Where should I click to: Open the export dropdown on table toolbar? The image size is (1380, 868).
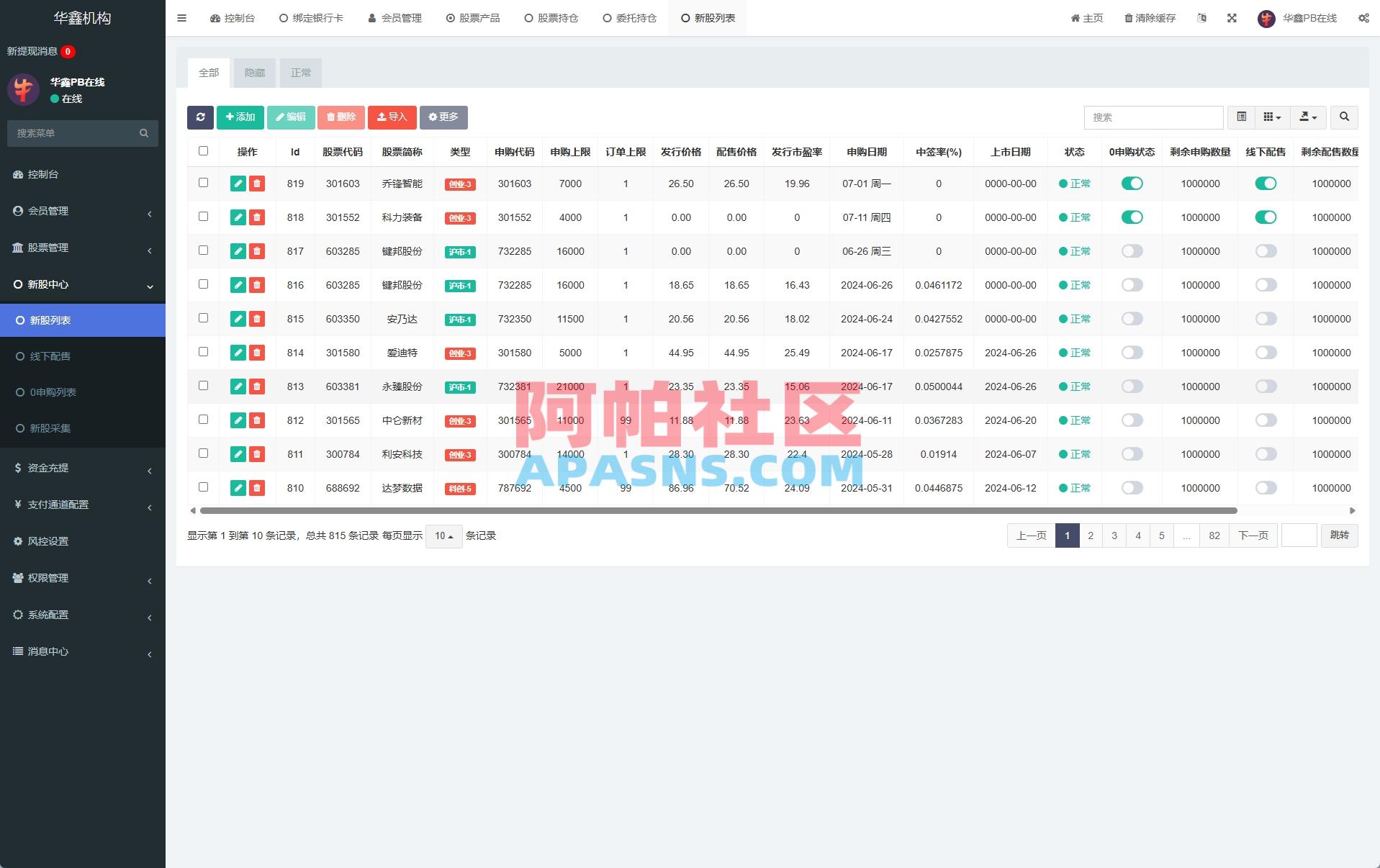tap(1308, 117)
